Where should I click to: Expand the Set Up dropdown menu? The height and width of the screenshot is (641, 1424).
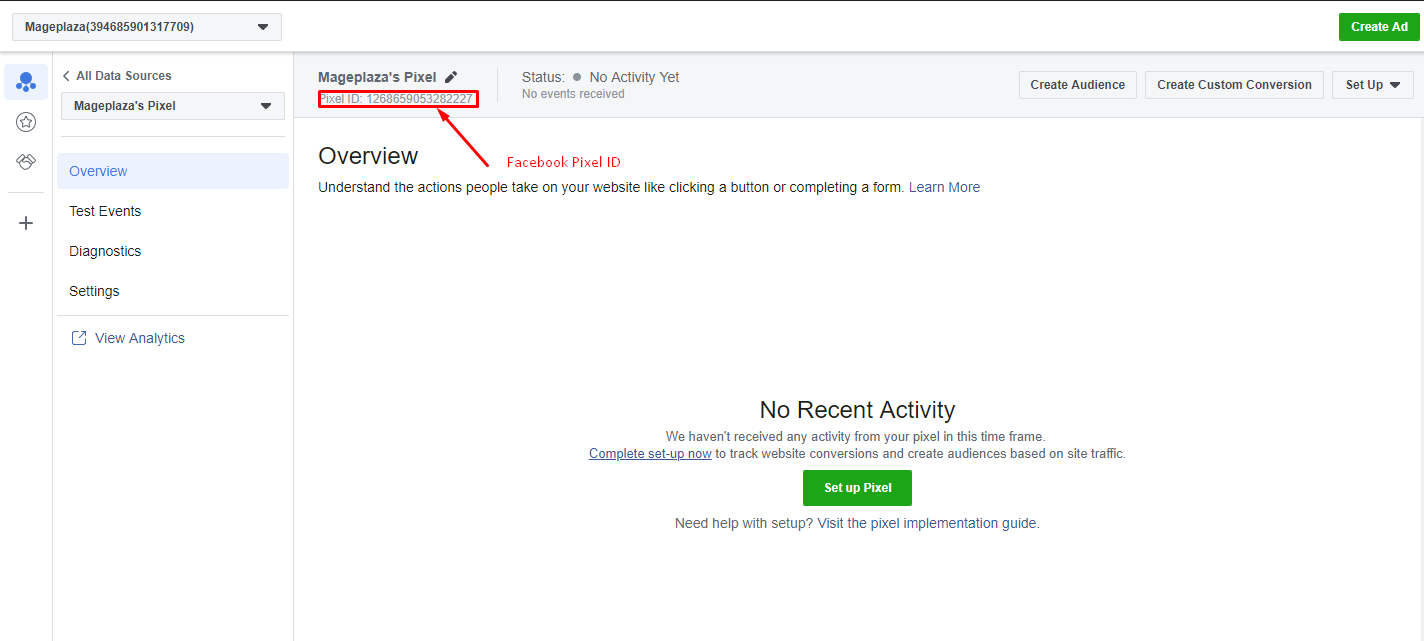click(x=1372, y=85)
